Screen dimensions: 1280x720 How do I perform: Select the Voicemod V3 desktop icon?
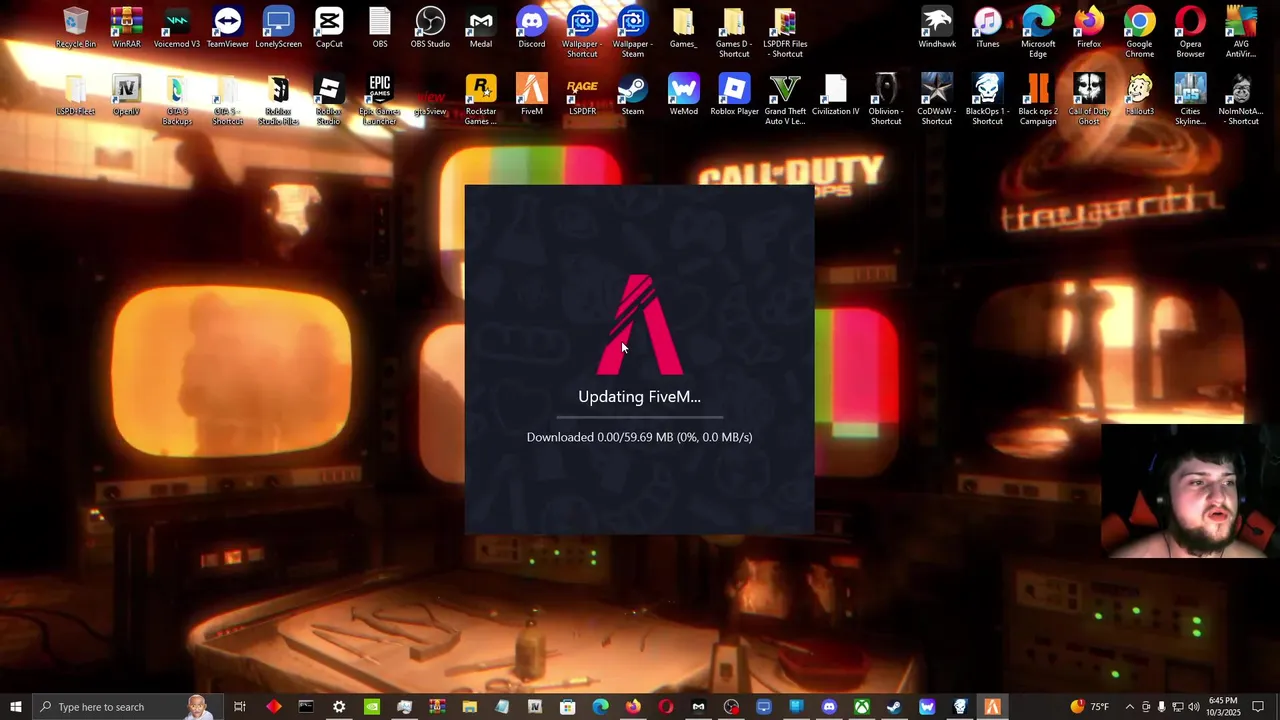pyautogui.click(x=177, y=28)
